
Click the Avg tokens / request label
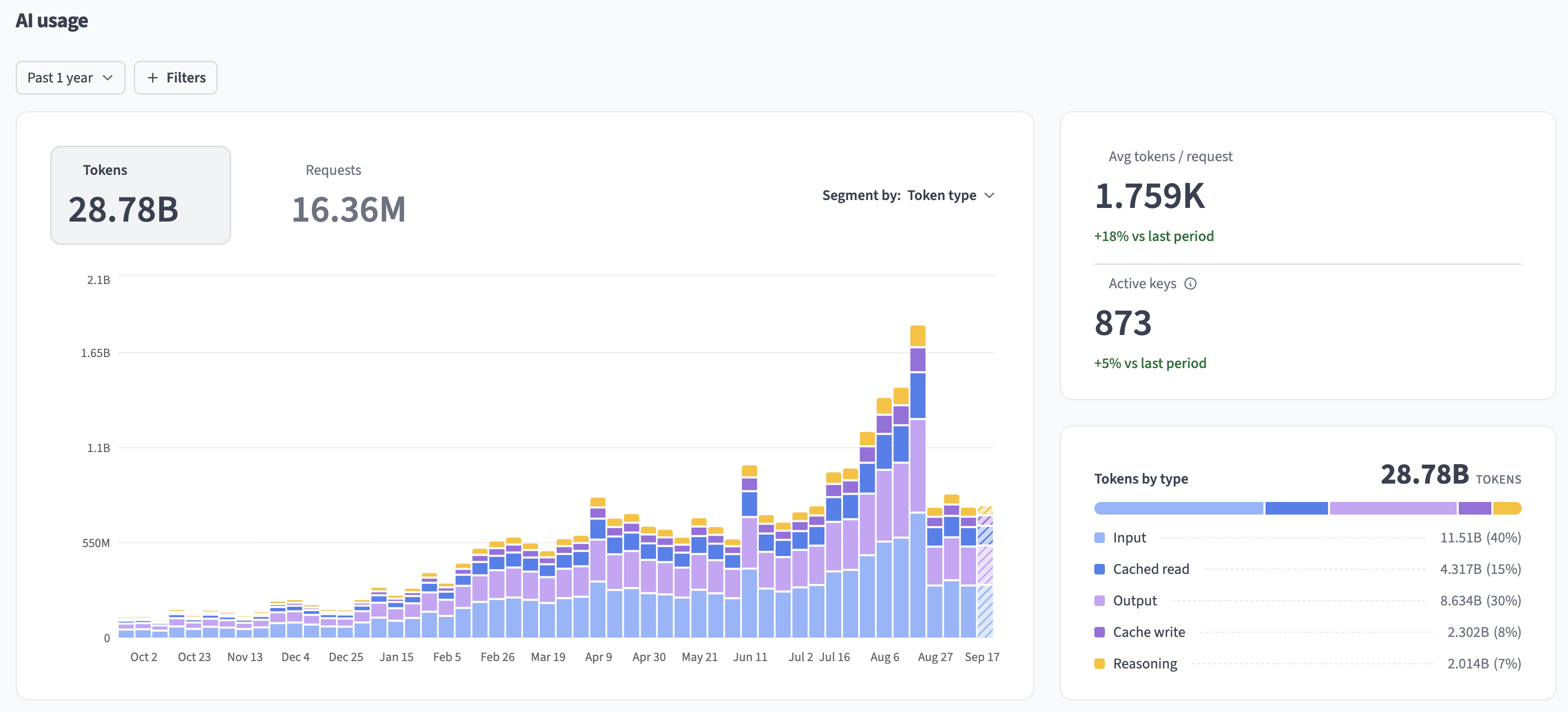pyautogui.click(x=1170, y=156)
